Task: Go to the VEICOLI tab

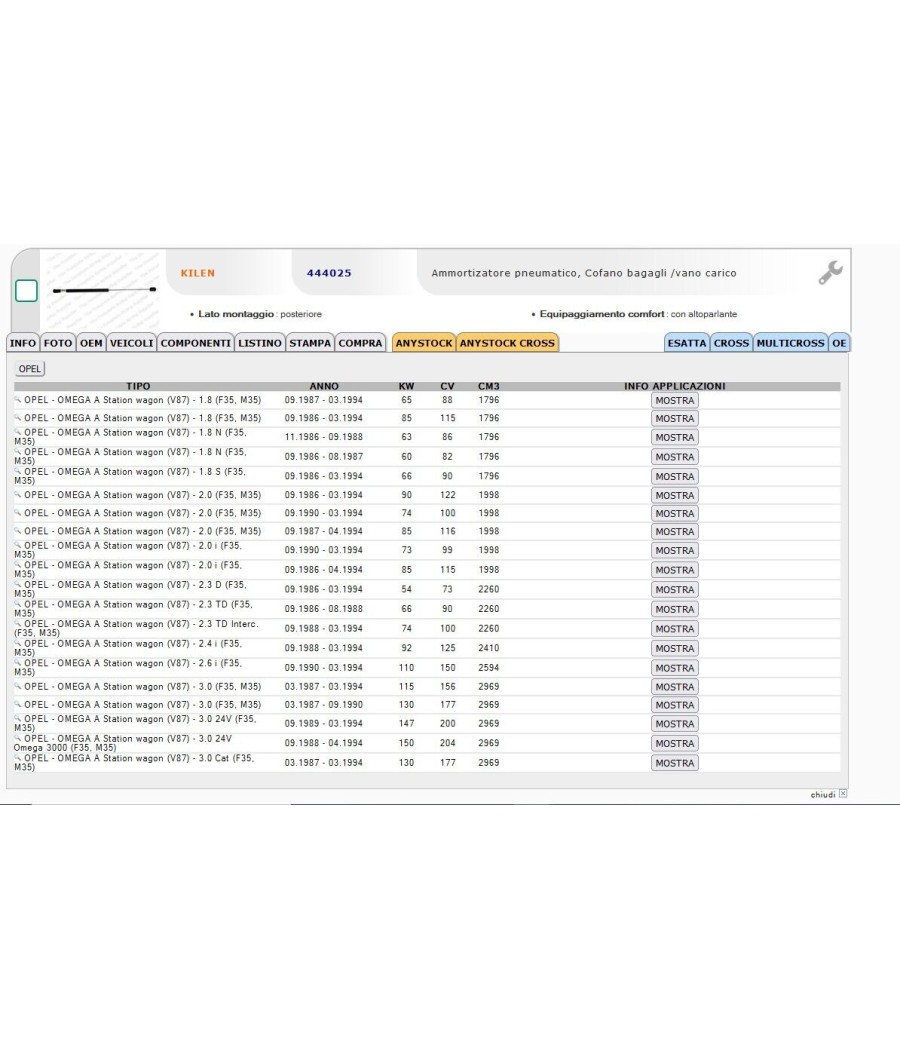Action: [x=131, y=343]
